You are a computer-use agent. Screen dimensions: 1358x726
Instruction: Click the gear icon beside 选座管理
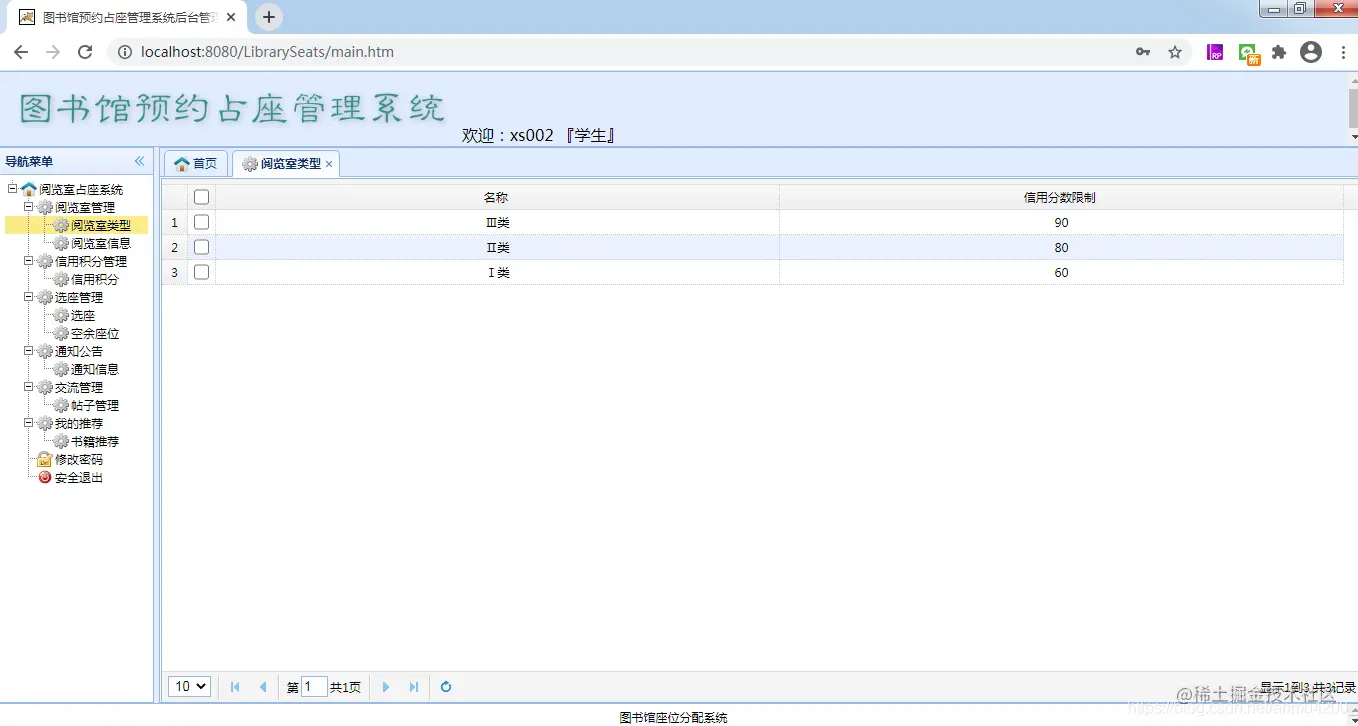[45, 297]
